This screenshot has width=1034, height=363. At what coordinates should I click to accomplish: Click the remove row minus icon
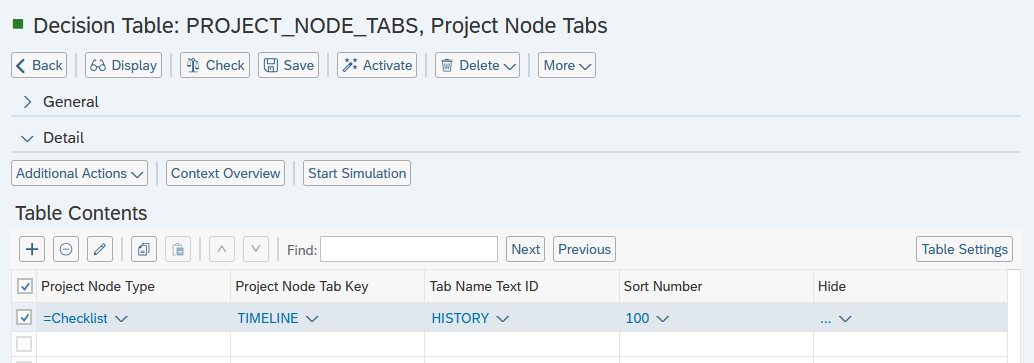[66, 249]
